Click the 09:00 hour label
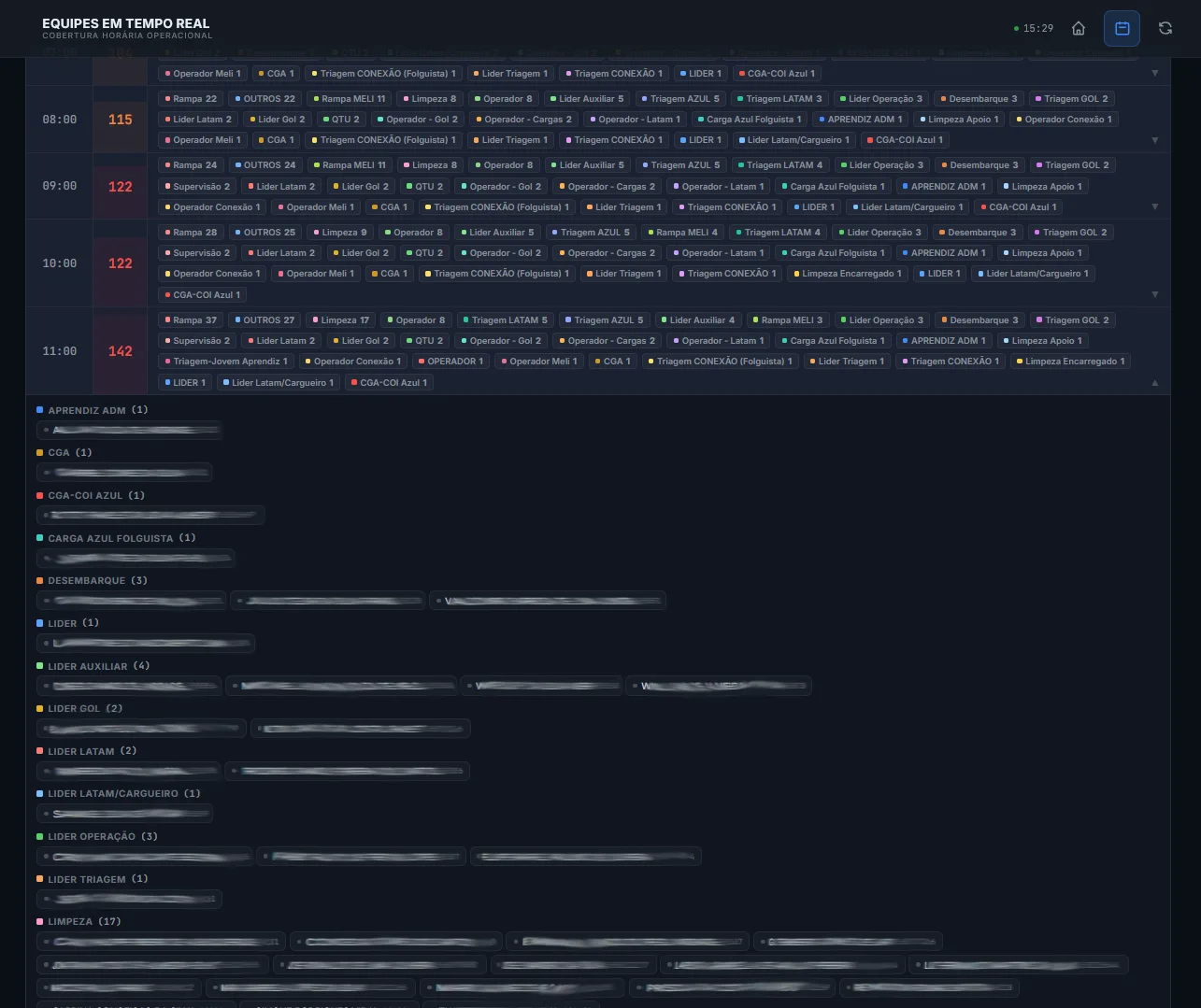1201x1008 pixels. point(60,186)
